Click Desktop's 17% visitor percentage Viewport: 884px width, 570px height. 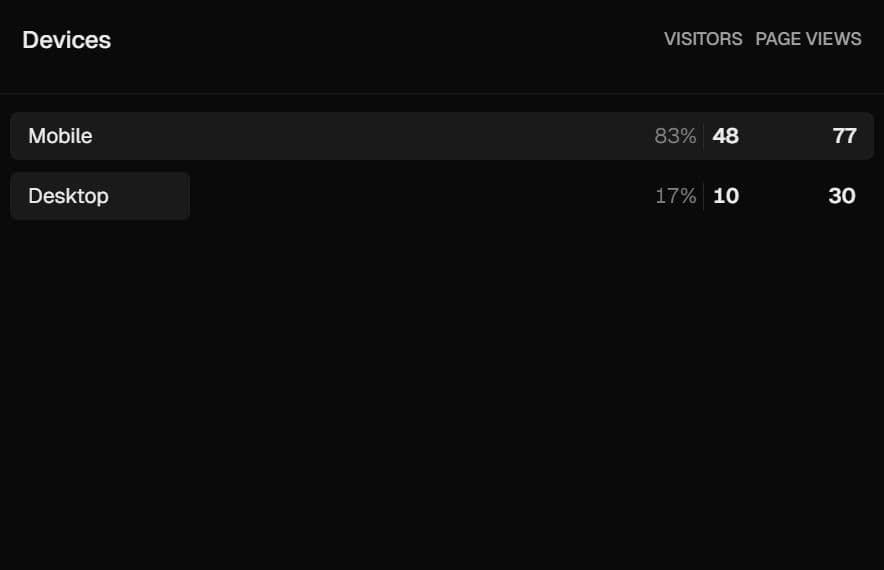[675, 196]
